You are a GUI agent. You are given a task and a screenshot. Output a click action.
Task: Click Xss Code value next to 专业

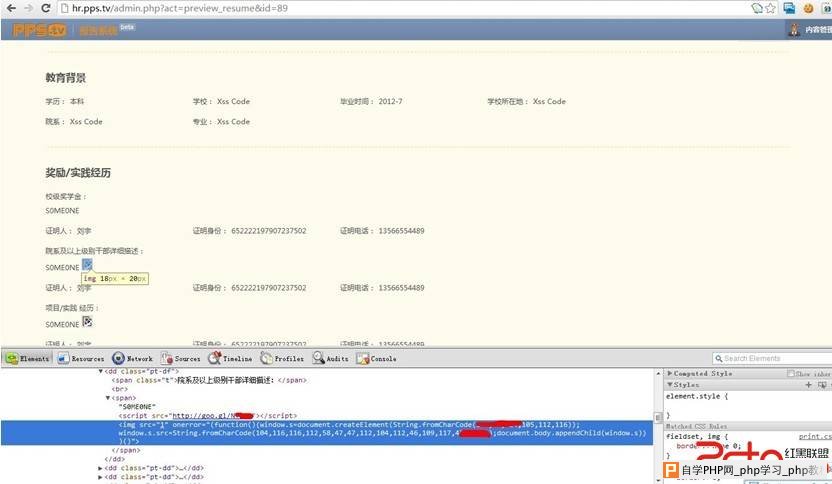coord(233,122)
